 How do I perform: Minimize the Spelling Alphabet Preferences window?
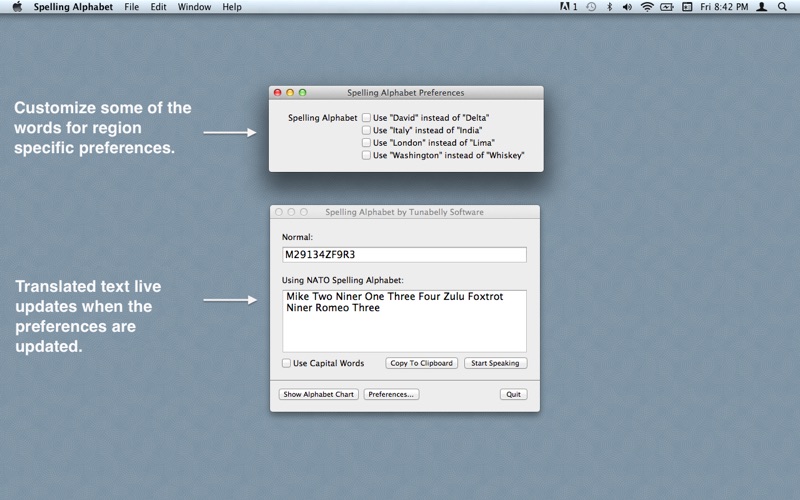290,92
